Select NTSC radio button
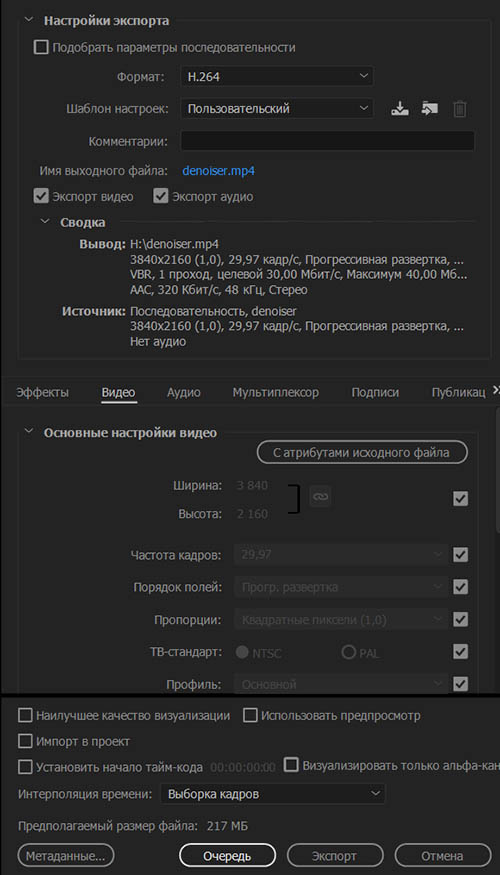The height and width of the screenshot is (875, 500). pos(242,652)
